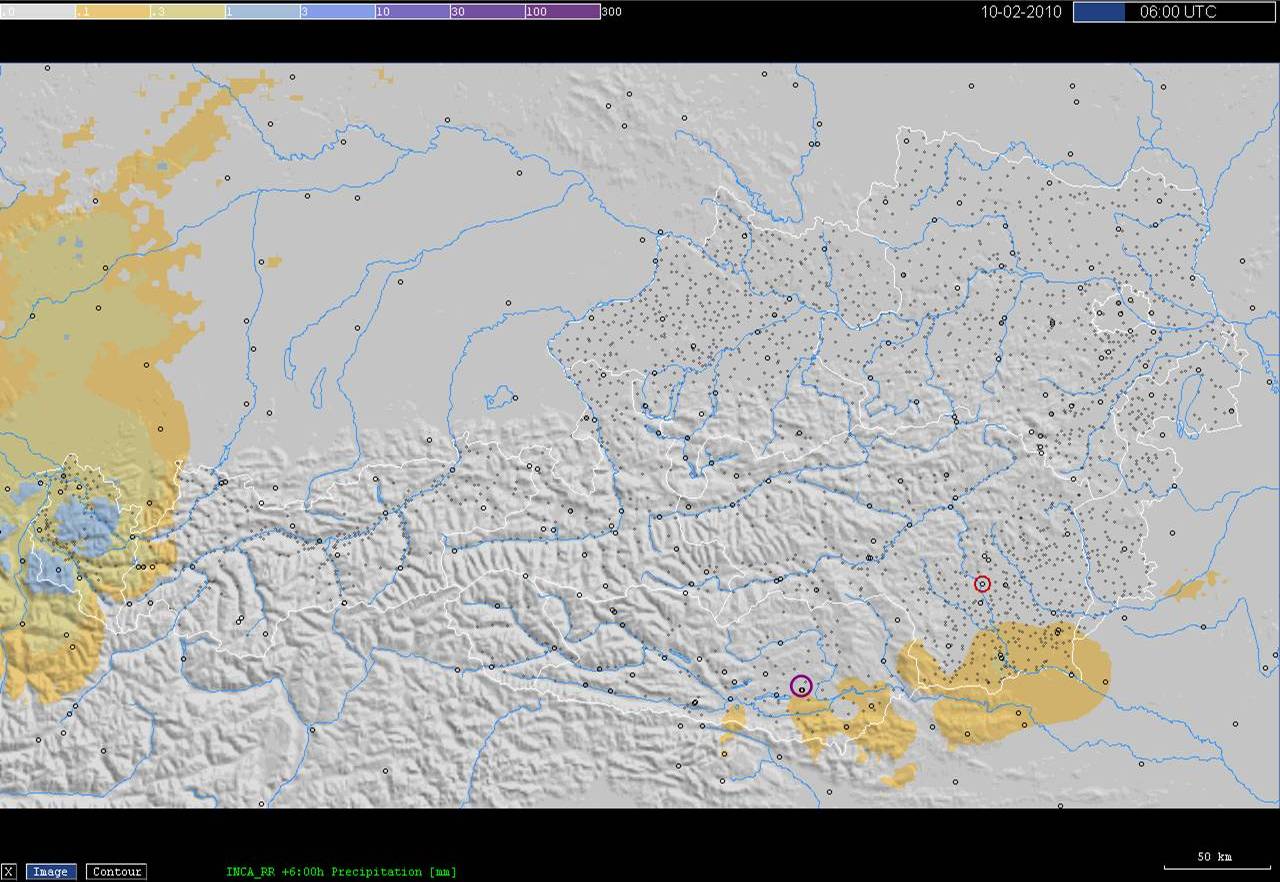Click the 10-02-2010 date label
This screenshot has height=882, width=1280.
pyautogui.click(x=1021, y=12)
